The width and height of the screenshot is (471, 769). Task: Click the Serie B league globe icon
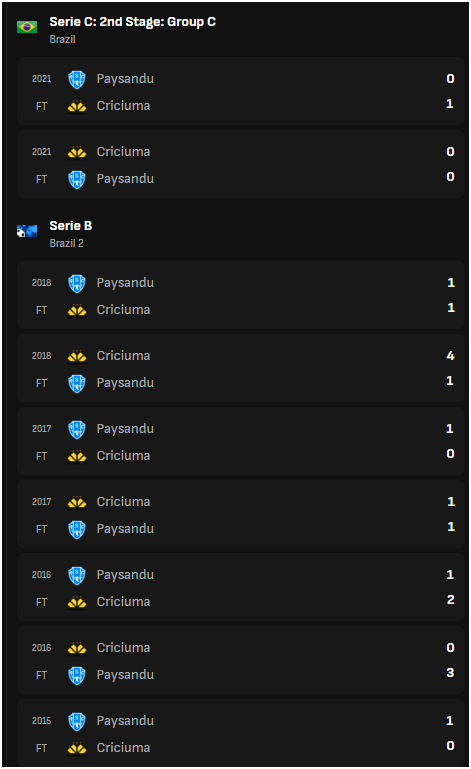coord(27,231)
